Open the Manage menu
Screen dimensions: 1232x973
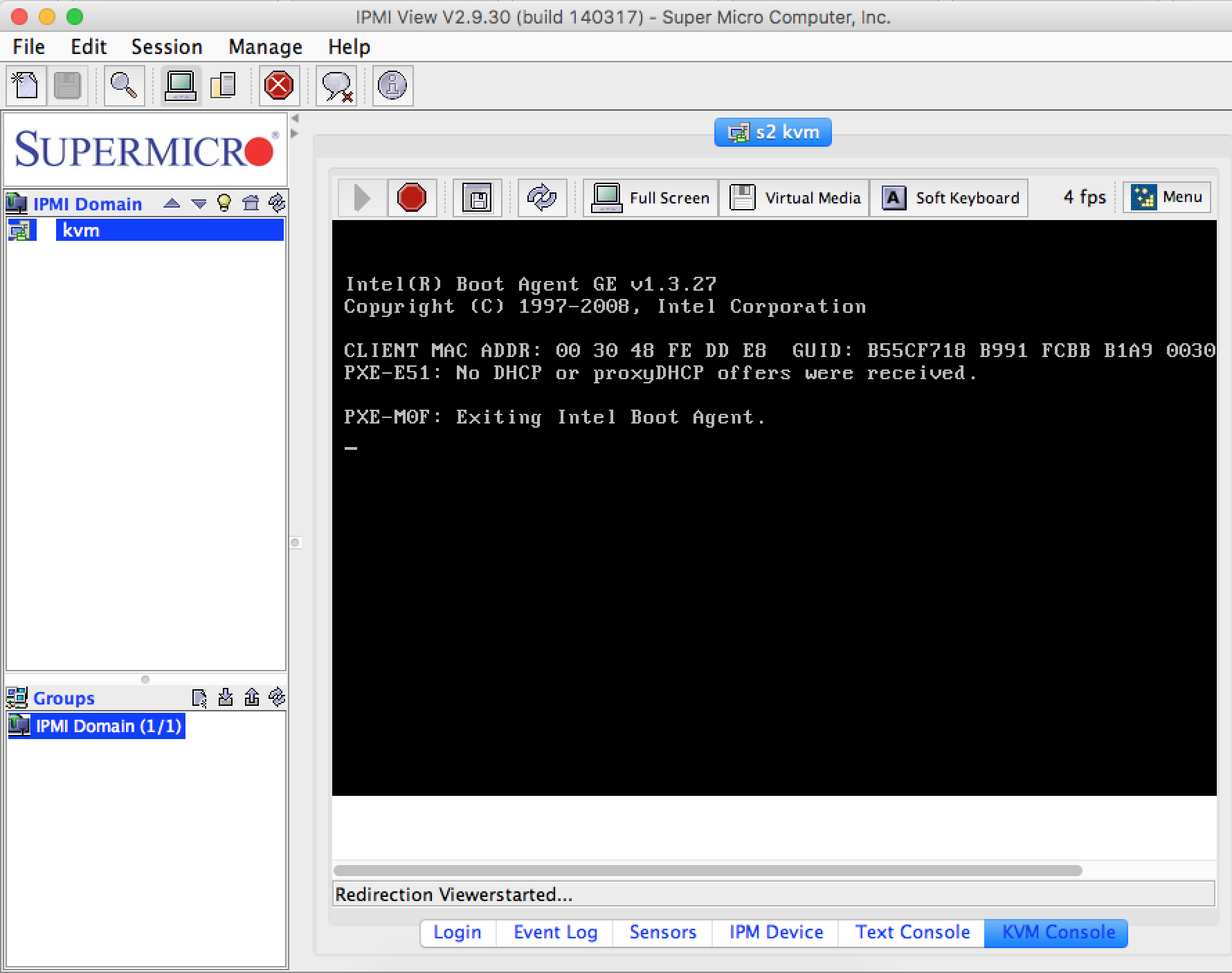[x=266, y=47]
